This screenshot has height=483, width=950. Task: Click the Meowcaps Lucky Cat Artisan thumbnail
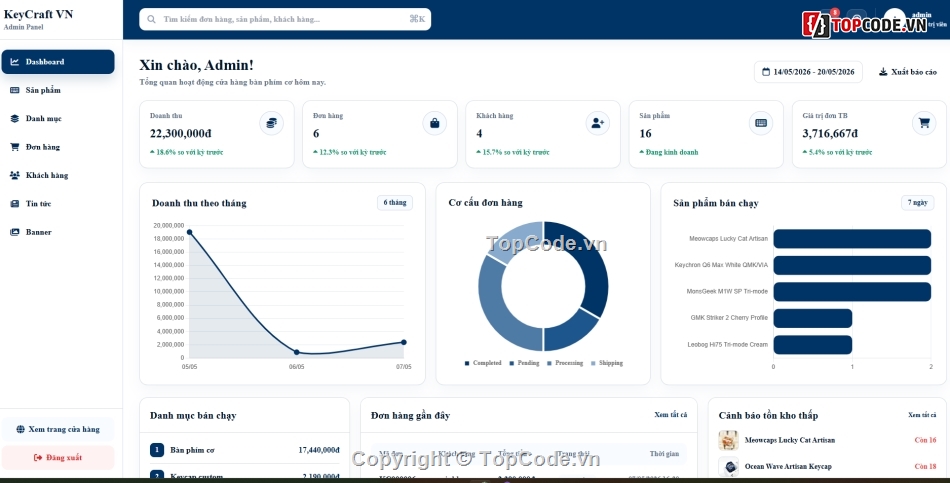(728, 440)
